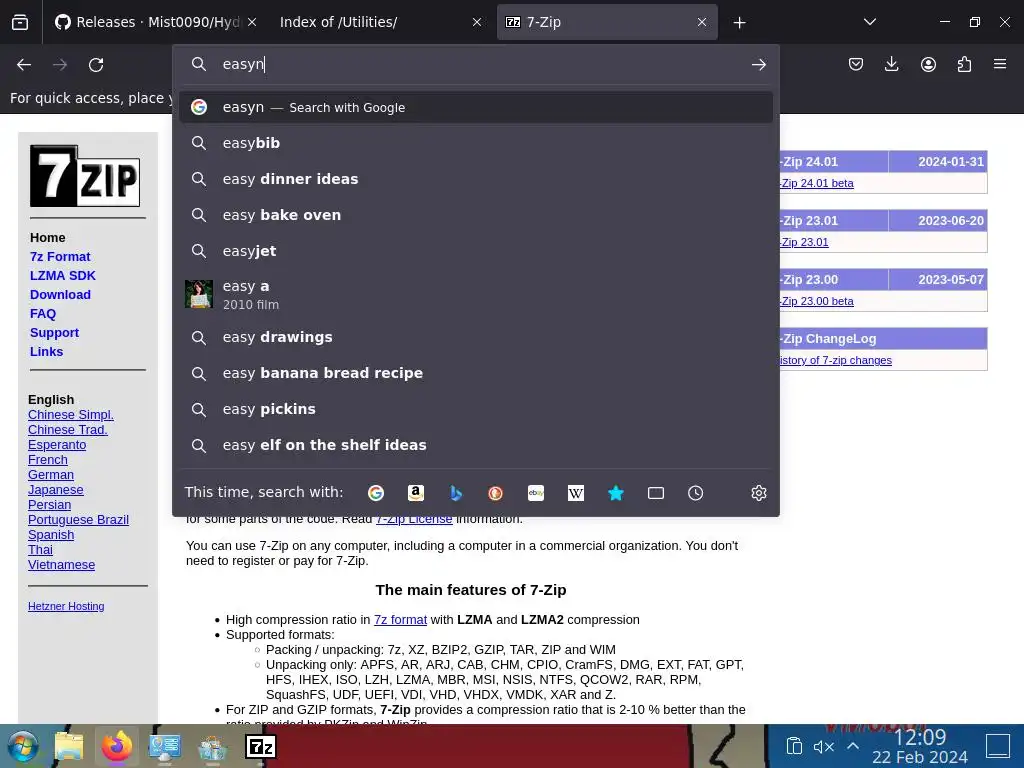Open the Firefox application menu
1024x768 pixels.
tap(1000, 64)
